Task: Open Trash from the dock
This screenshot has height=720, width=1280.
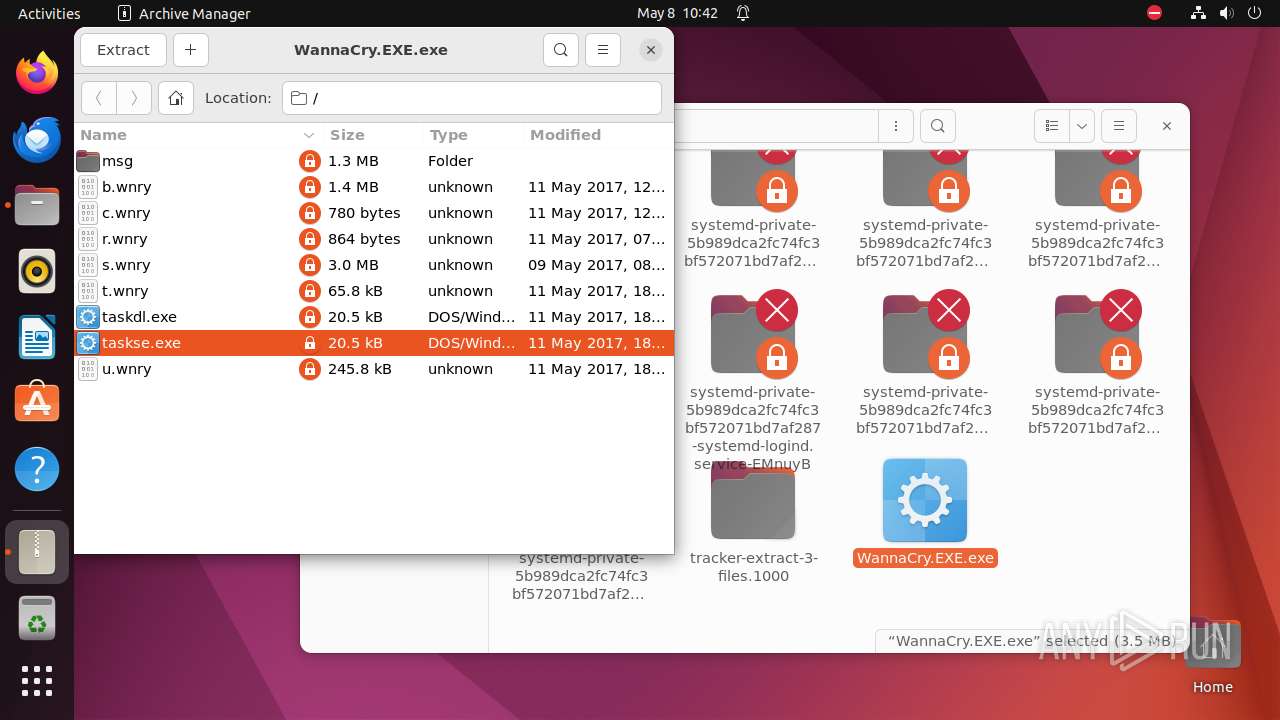Action: 37,619
